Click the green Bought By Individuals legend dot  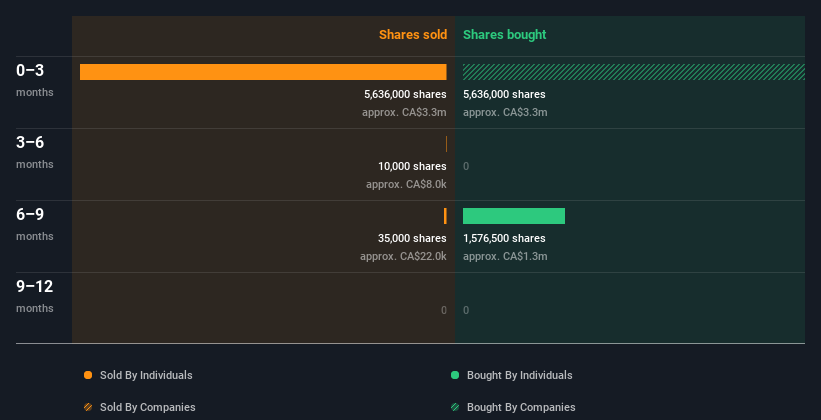point(455,375)
